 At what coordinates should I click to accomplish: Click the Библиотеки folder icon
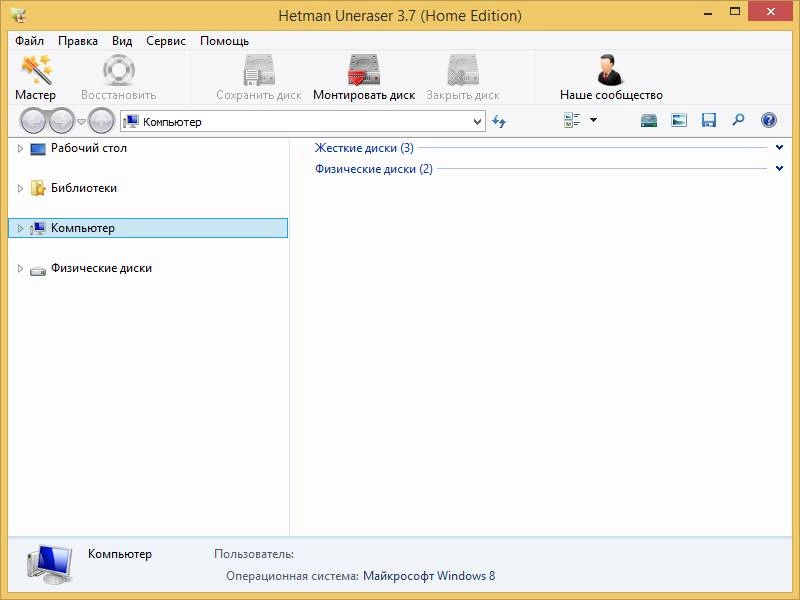point(38,188)
